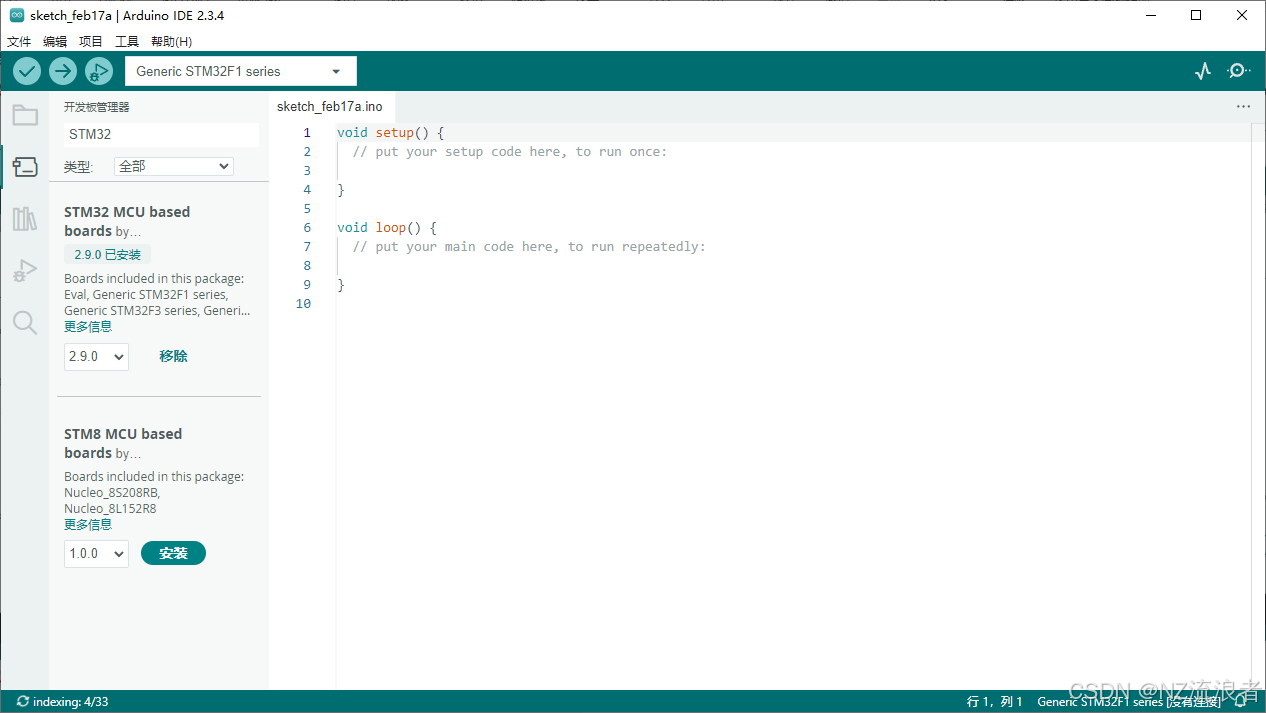This screenshot has height=713, width=1266.
Task: Open the 文件 menu
Action: (19, 42)
